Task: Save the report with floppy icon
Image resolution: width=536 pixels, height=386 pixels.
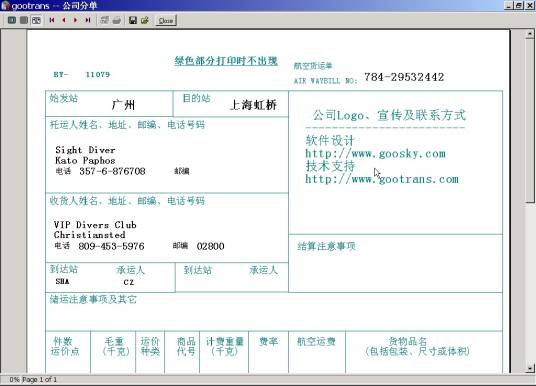Action: coord(133,20)
